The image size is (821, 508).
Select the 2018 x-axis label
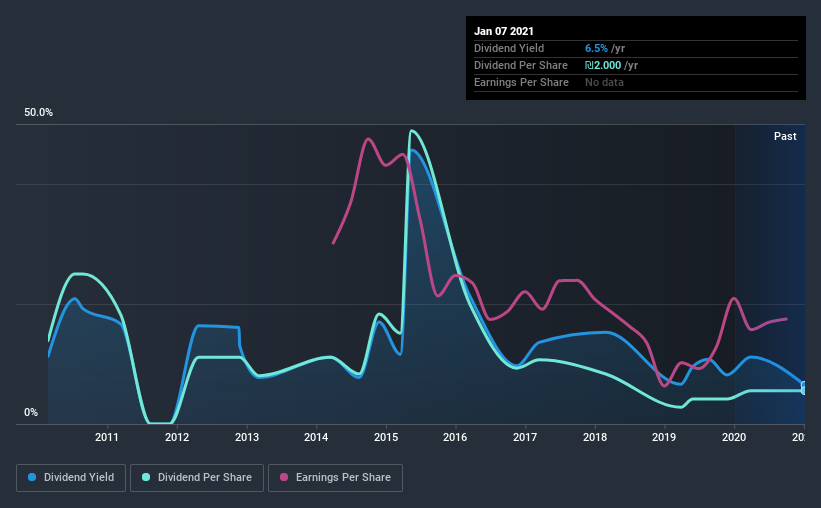coord(595,437)
